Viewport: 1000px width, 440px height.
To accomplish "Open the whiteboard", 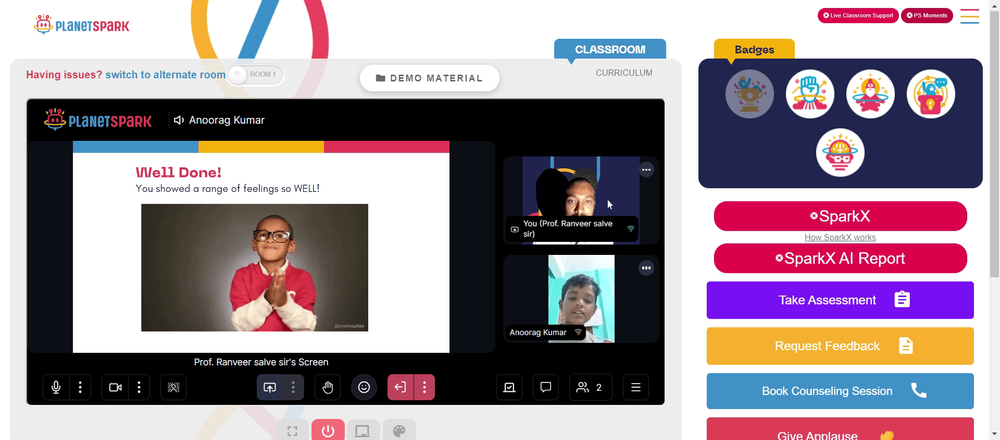I will pos(509,387).
